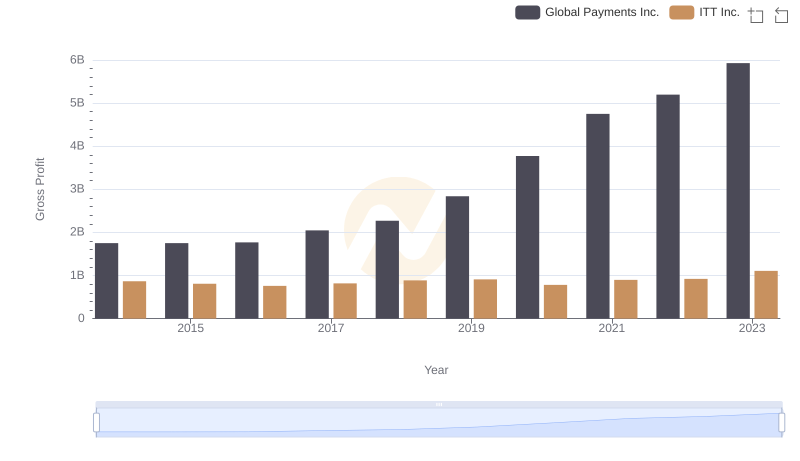Click the zoom area select icon
800x461 pixels.
(x=756, y=15)
